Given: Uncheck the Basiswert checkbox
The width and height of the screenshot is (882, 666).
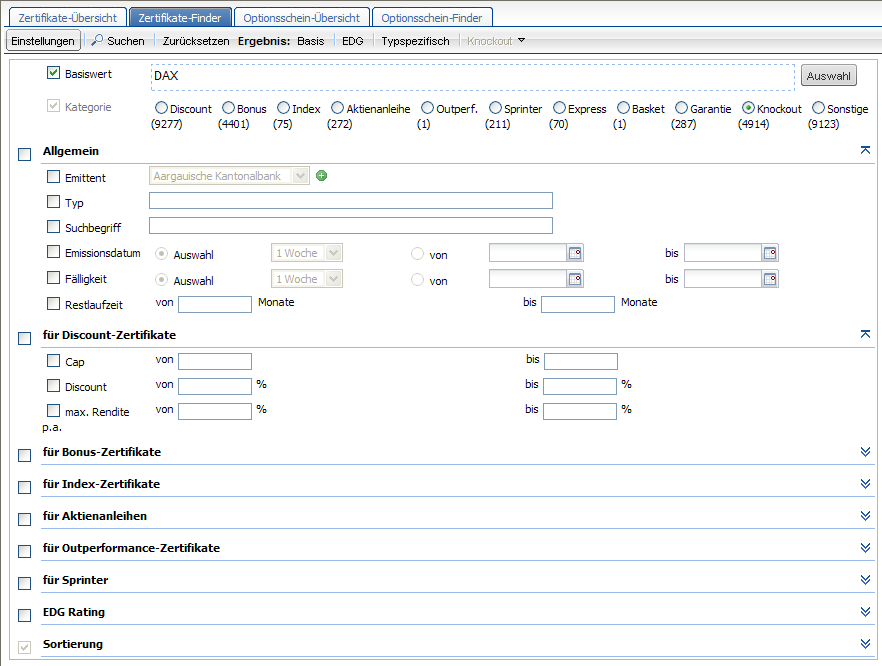Looking at the screenshot, I should pyautogui.click(x=54, y=73).
